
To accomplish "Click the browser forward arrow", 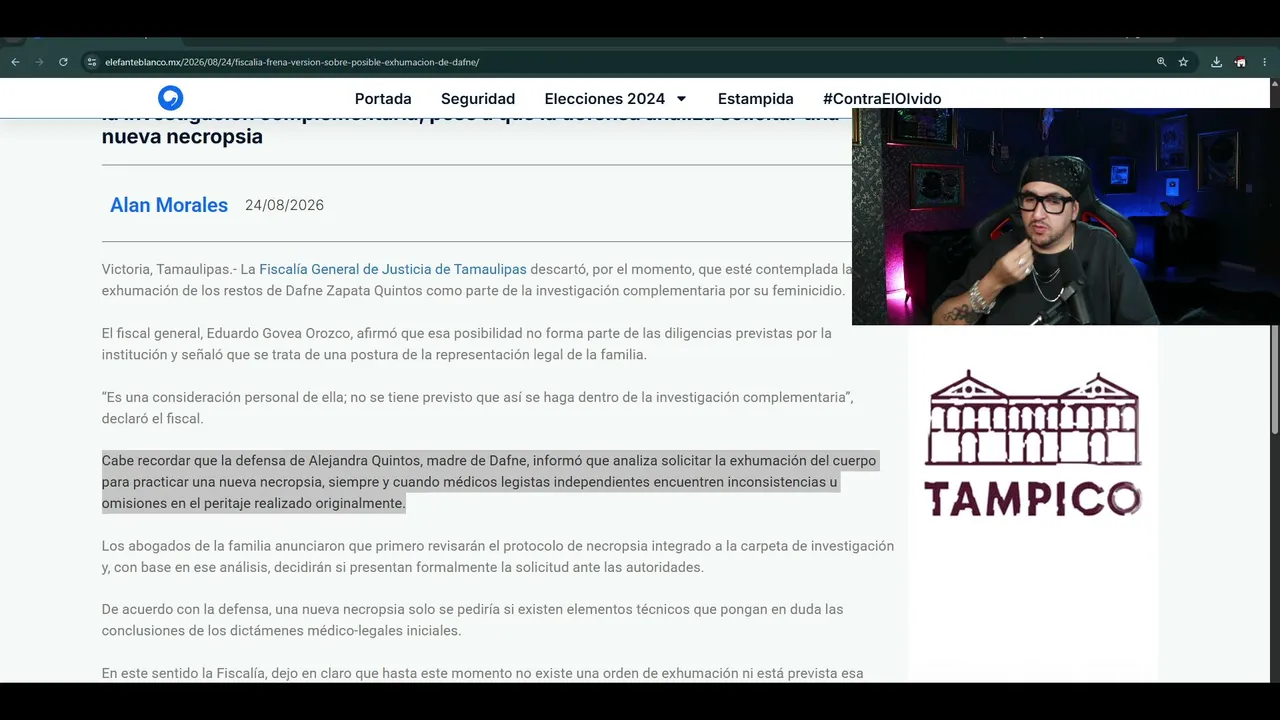I will [x=39, y=62].
